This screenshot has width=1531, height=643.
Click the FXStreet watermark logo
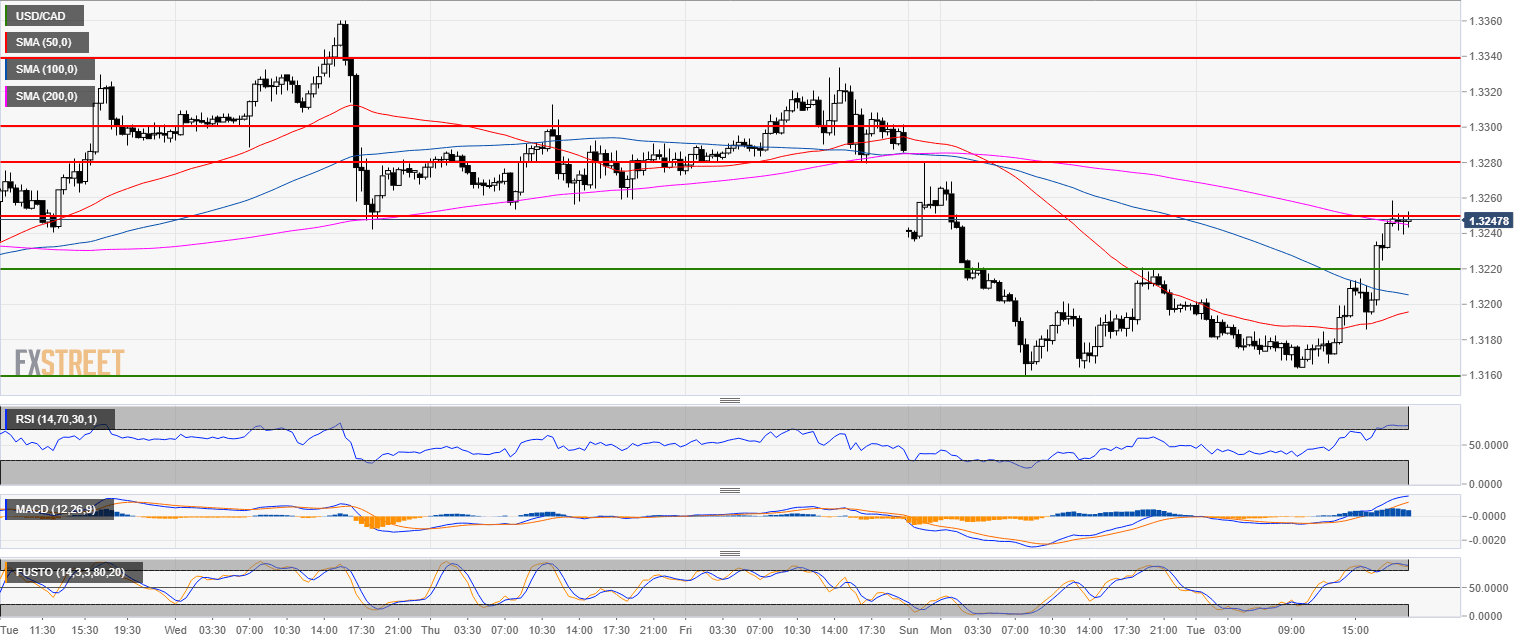pos(70,362)
